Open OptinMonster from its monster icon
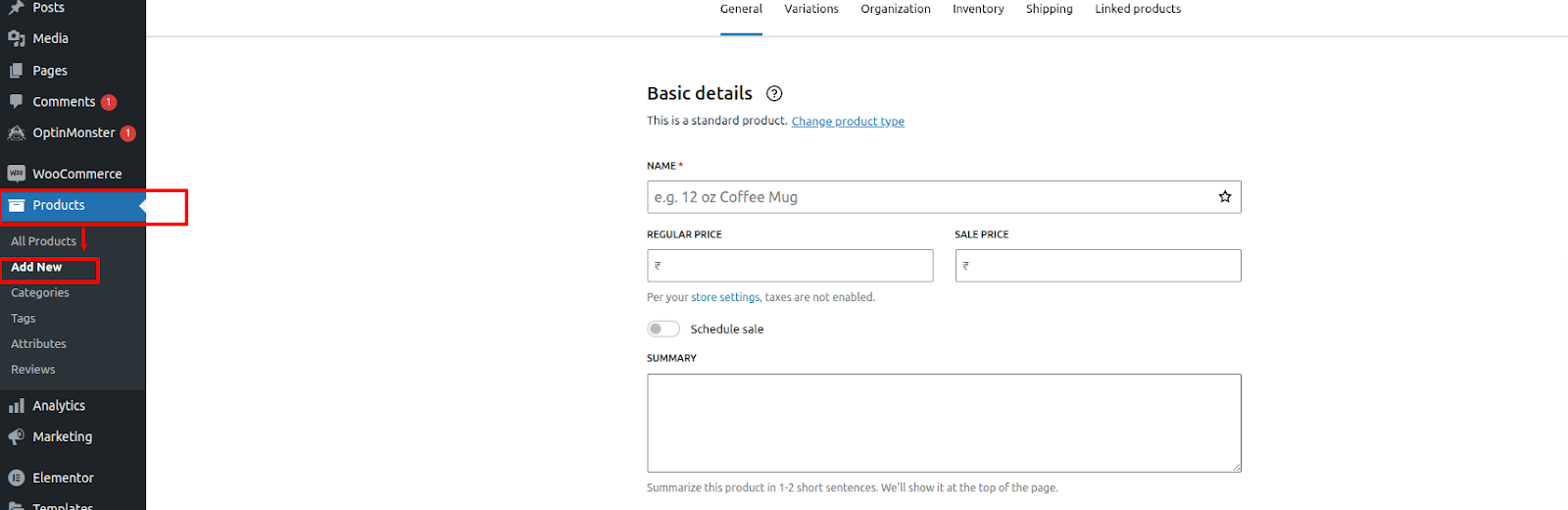 click(x=17, y=133)
